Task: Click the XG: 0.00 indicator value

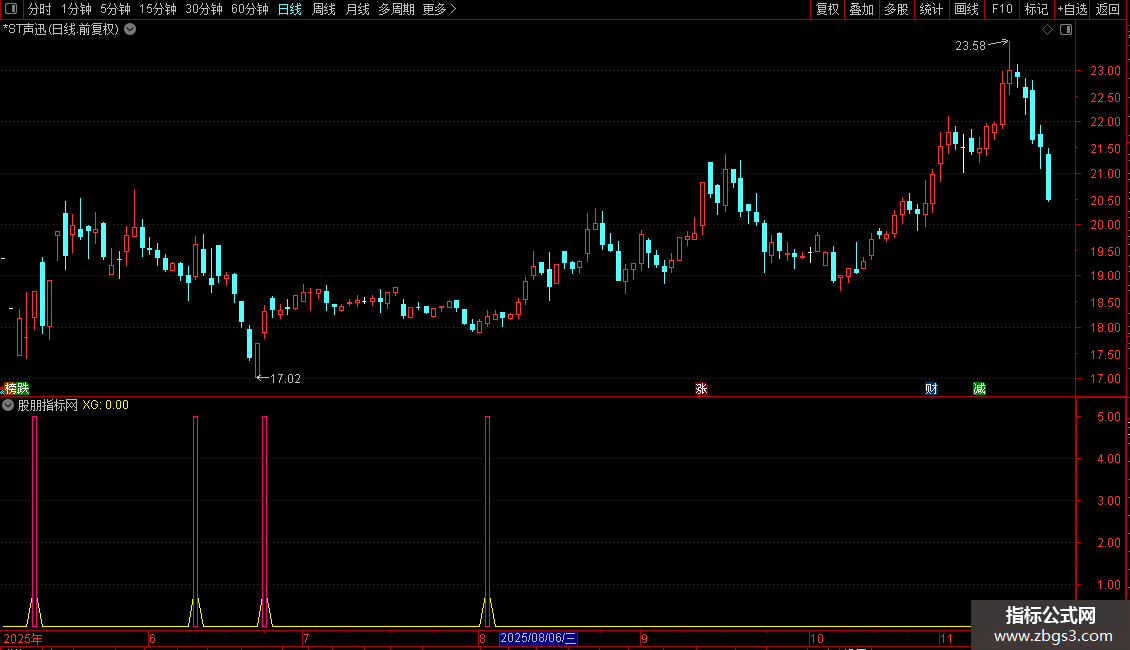Action: pyautogui.click(x=105, y=405)
